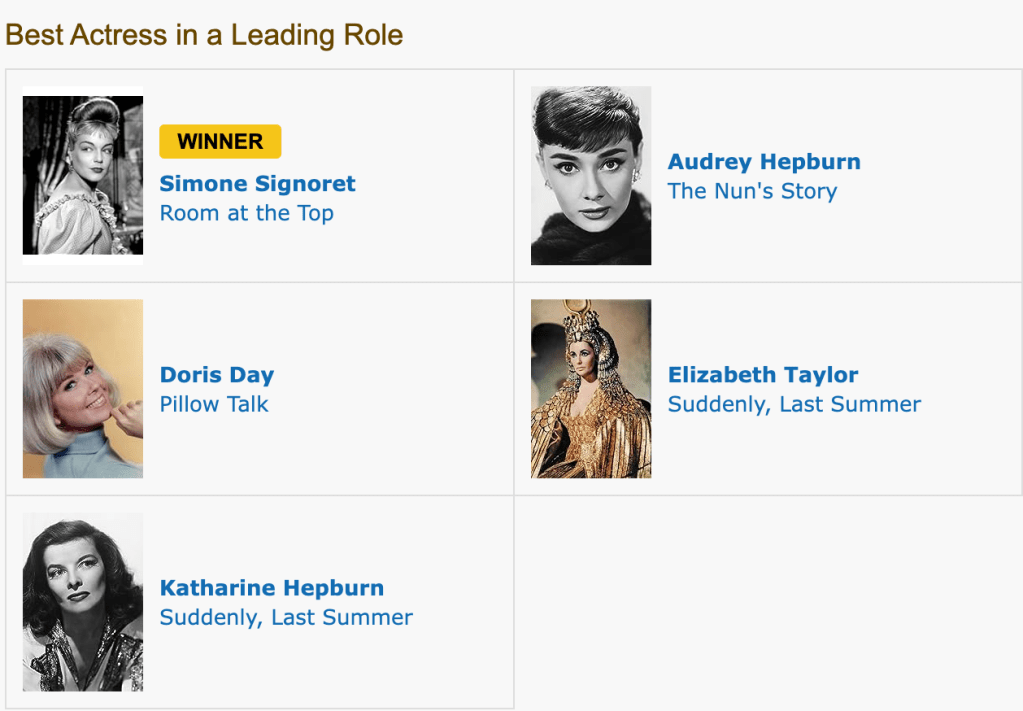Click blank space right of Pillow Talk title
Image resolution: width=1023 pixels, height=711 pixels.
390,404
